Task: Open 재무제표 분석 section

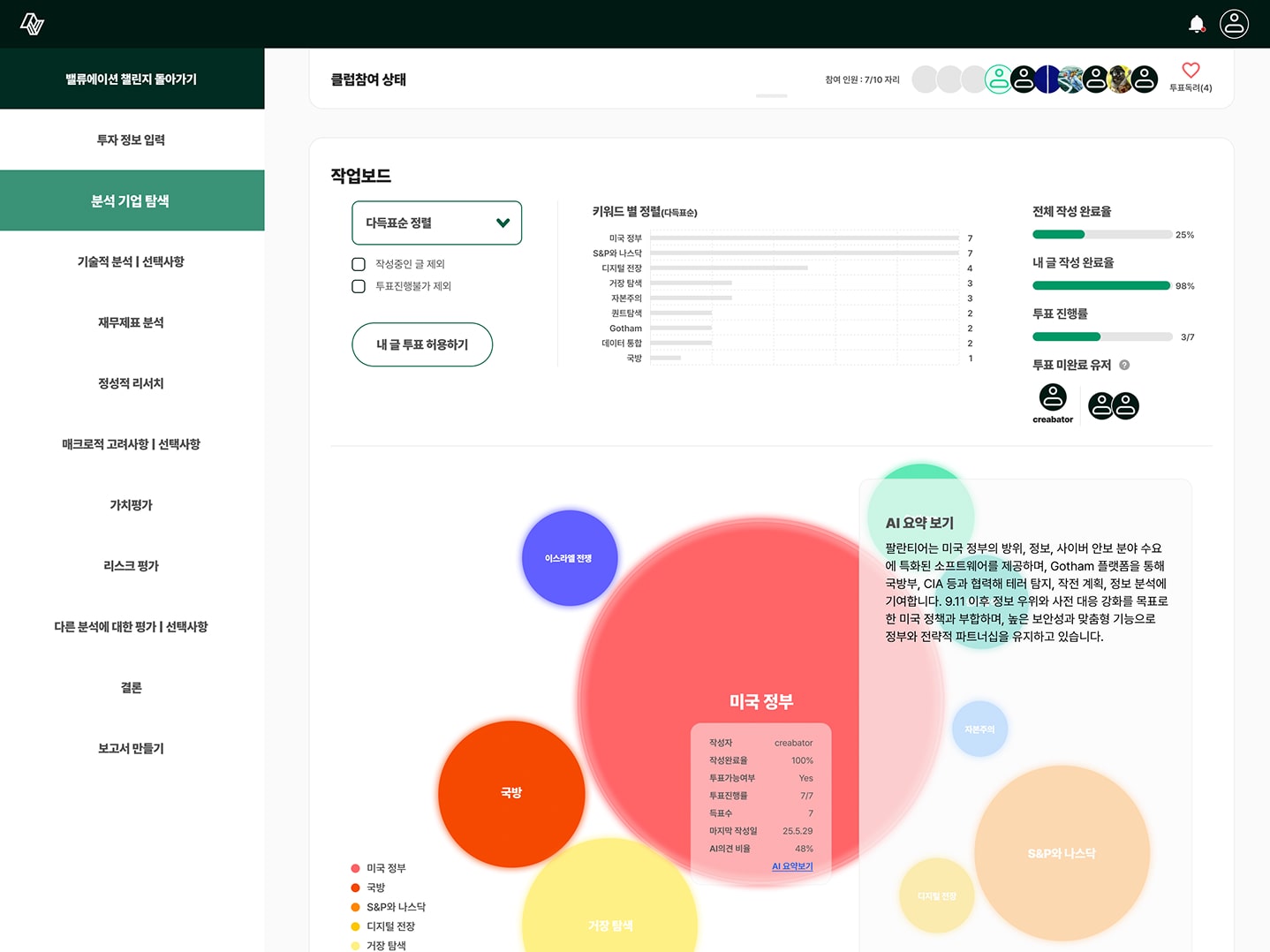Action: pos(132,322)
